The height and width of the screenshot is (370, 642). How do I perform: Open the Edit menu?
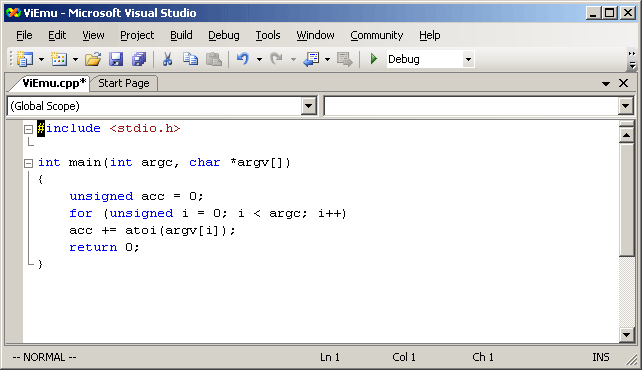57,36
